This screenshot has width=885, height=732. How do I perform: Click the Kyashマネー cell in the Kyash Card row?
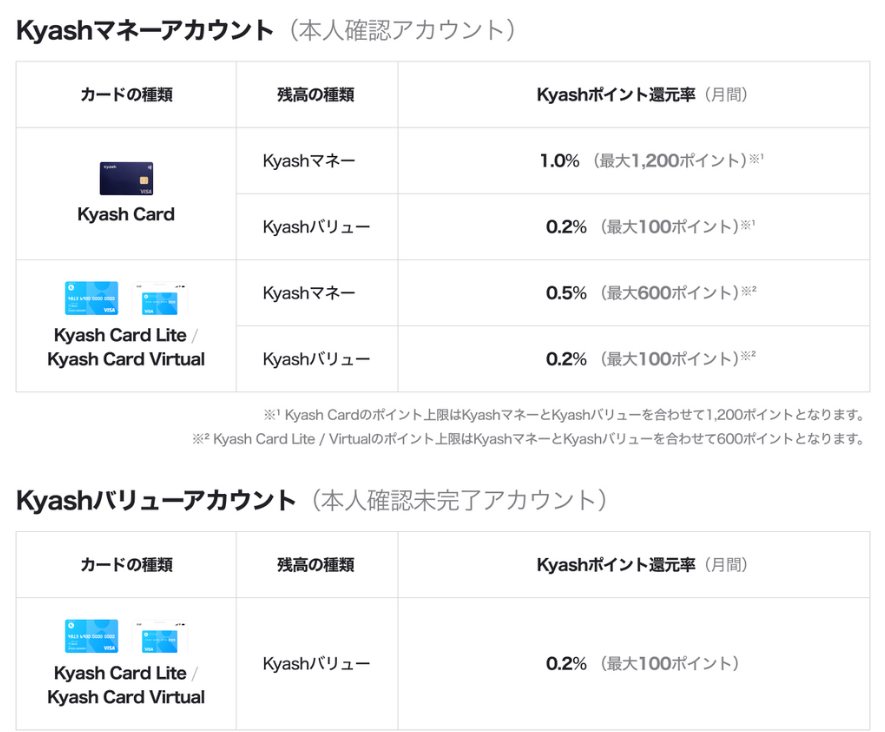309,161
